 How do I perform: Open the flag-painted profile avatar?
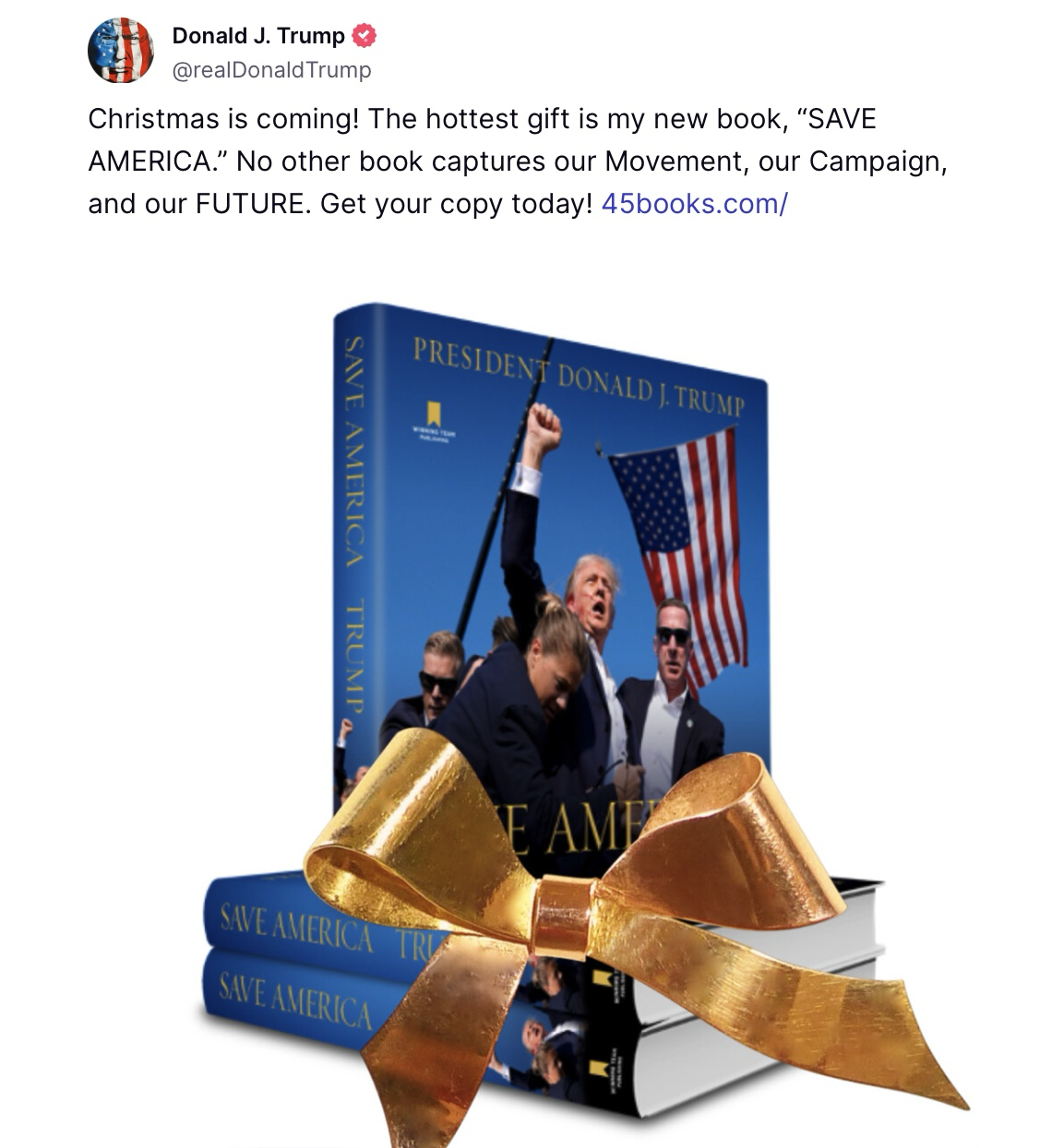(121, 51)
